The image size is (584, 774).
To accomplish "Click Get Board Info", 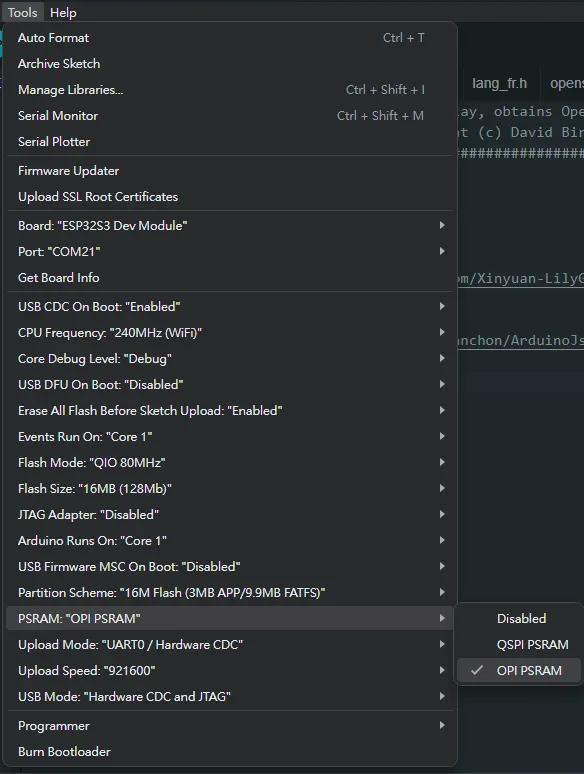I will pos(230,277).
